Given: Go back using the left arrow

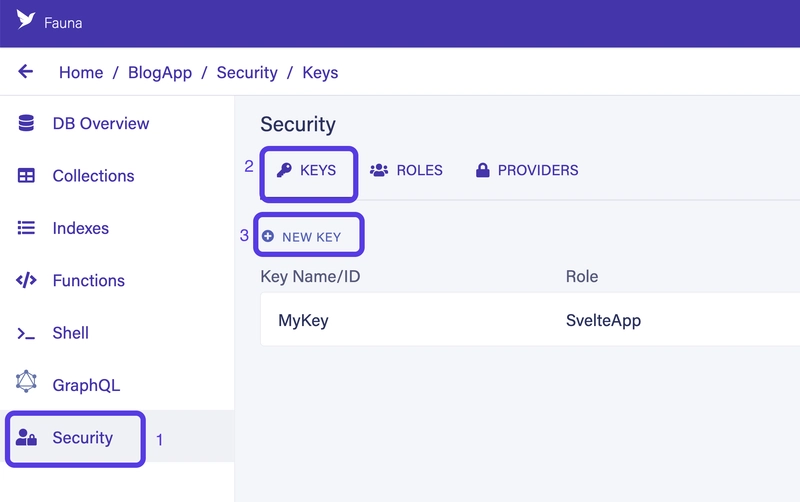Looking at the screenshot, I should [x=26, y=71].
